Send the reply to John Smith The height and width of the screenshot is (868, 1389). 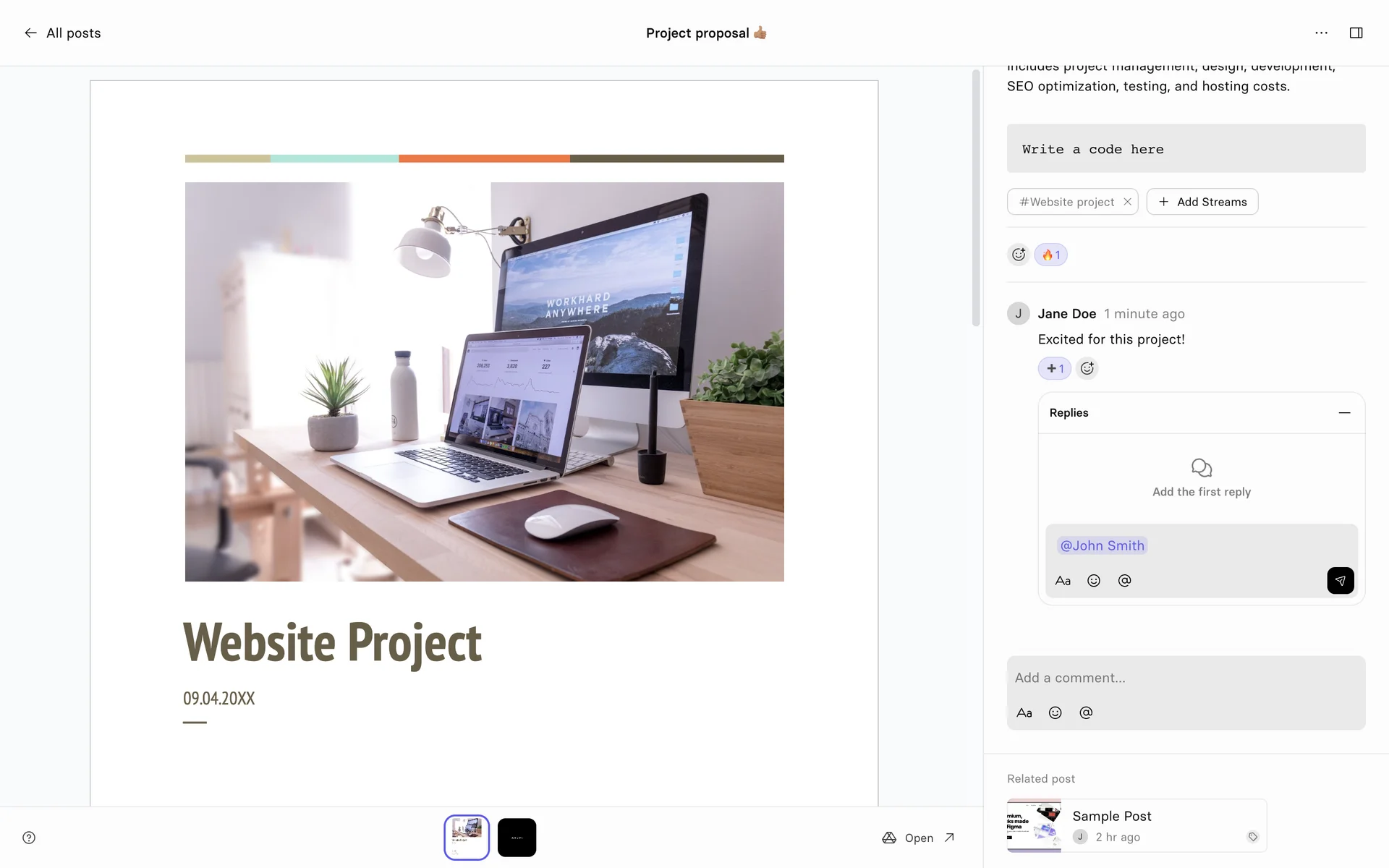point(1340,581)
